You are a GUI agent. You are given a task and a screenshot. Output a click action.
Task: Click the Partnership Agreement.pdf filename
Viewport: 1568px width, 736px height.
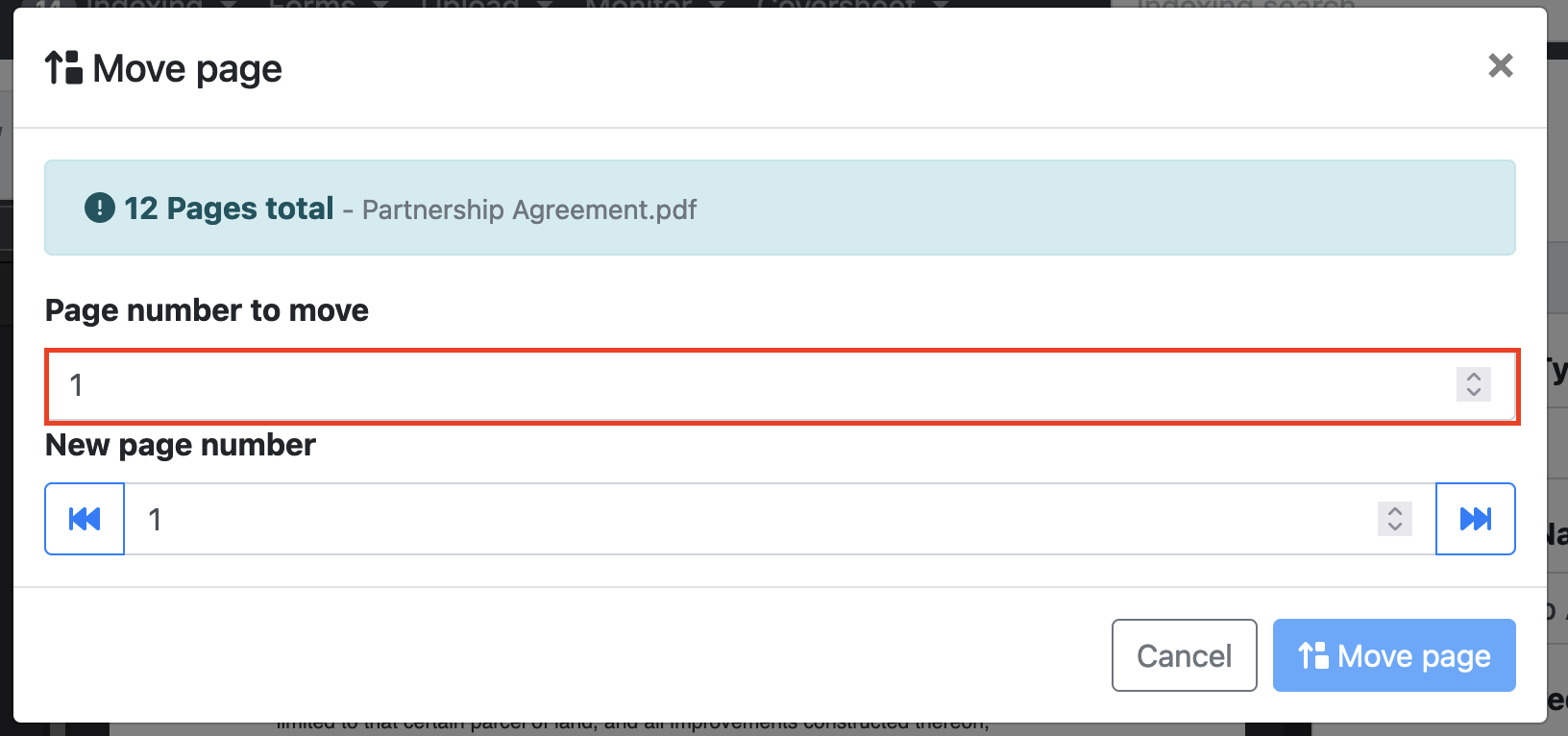pyautogui.click(x=529, y=209)
